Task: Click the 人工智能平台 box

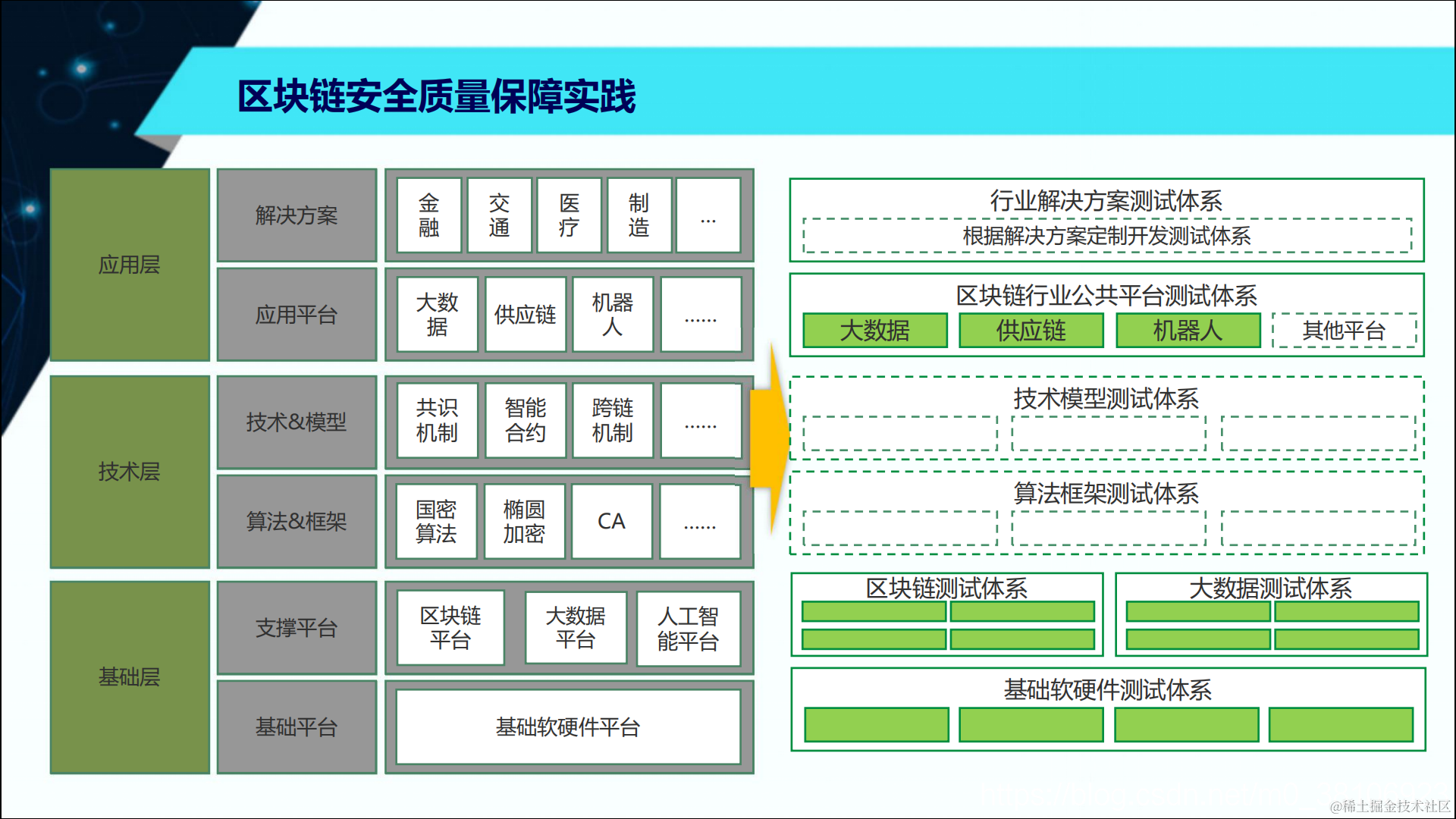Action: pos(688,629)
